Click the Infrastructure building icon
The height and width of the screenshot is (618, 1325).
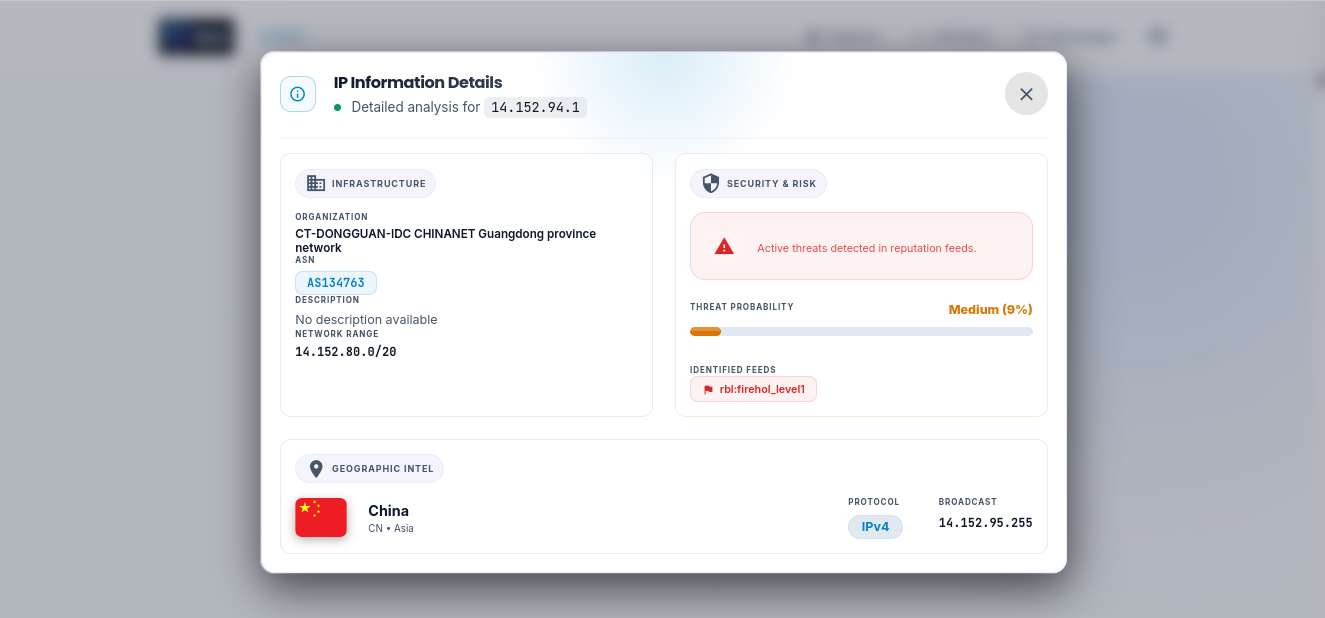[316, 183]
